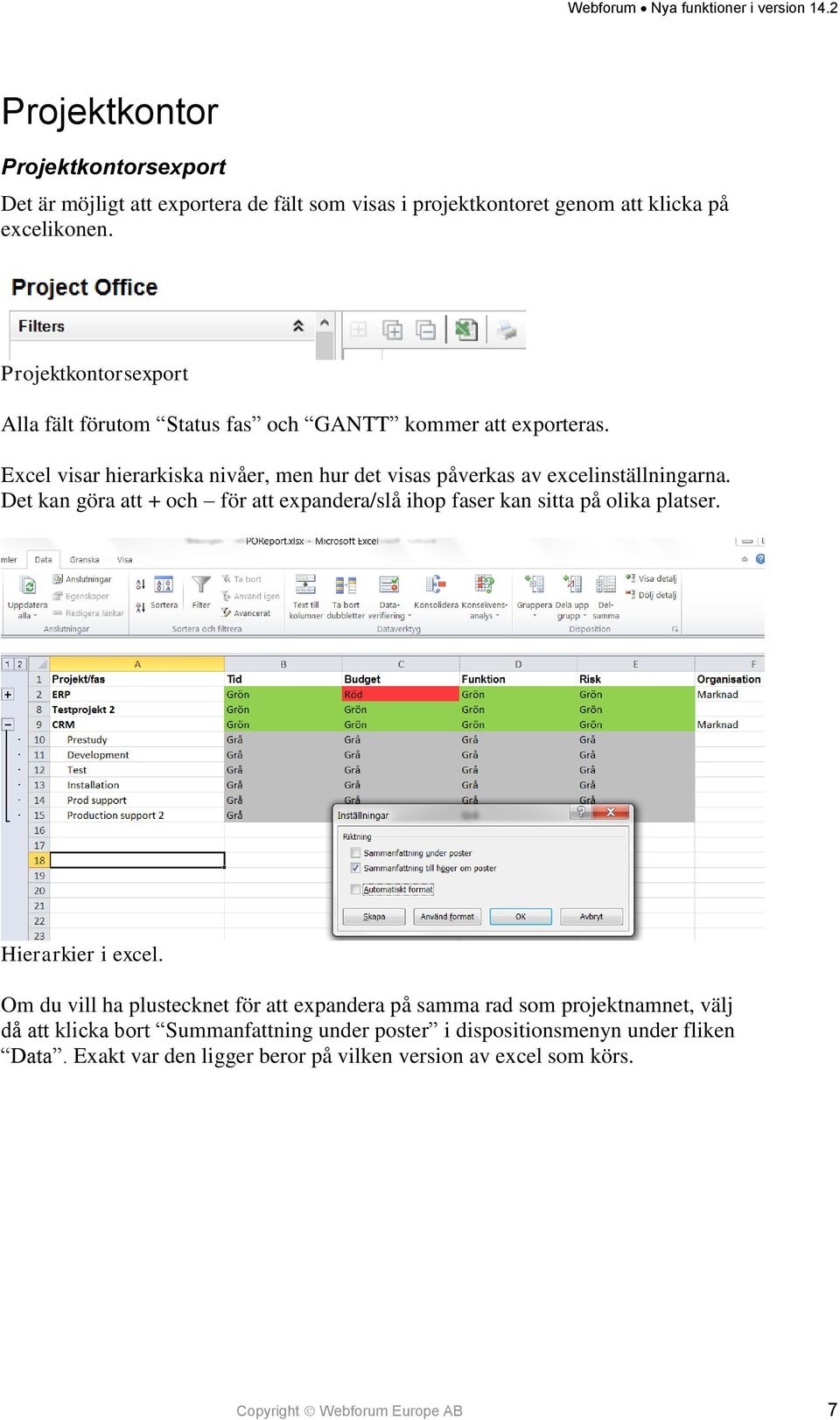Image resolution: width=840 pixels, height=1420 pixels.
Task: Click the Production support 2 cell
Action: (137, 815)
